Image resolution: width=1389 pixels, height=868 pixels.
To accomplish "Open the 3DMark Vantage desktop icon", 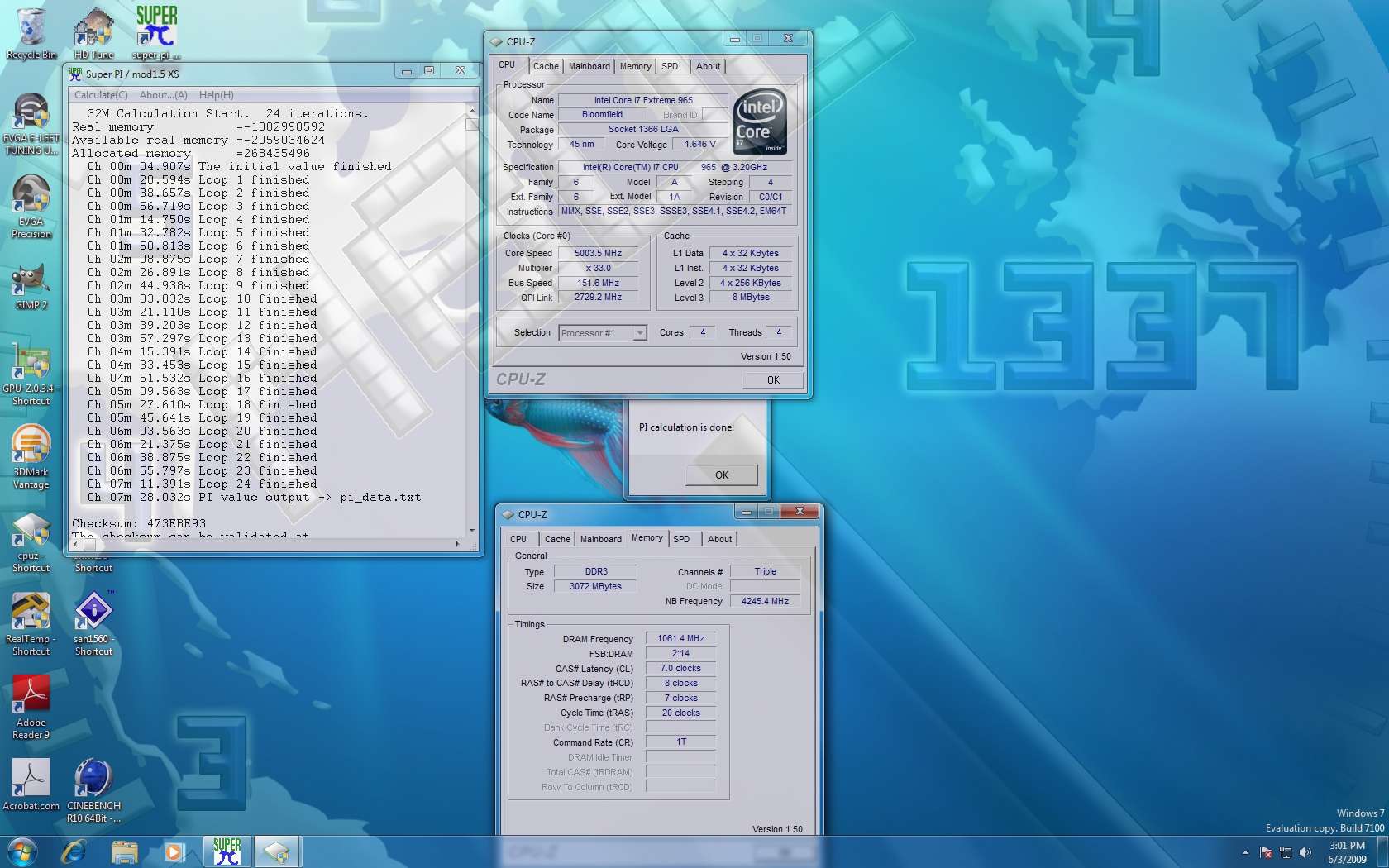I will pyautogui.click(x=31, y=456).
